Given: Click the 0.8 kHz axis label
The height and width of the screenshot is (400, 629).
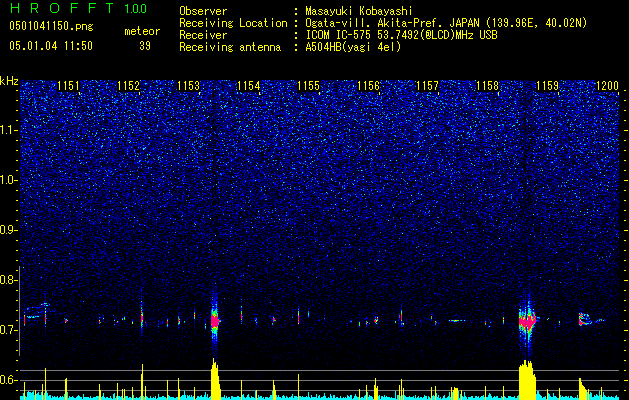Looking at the screenshot, I should (8, 280).
